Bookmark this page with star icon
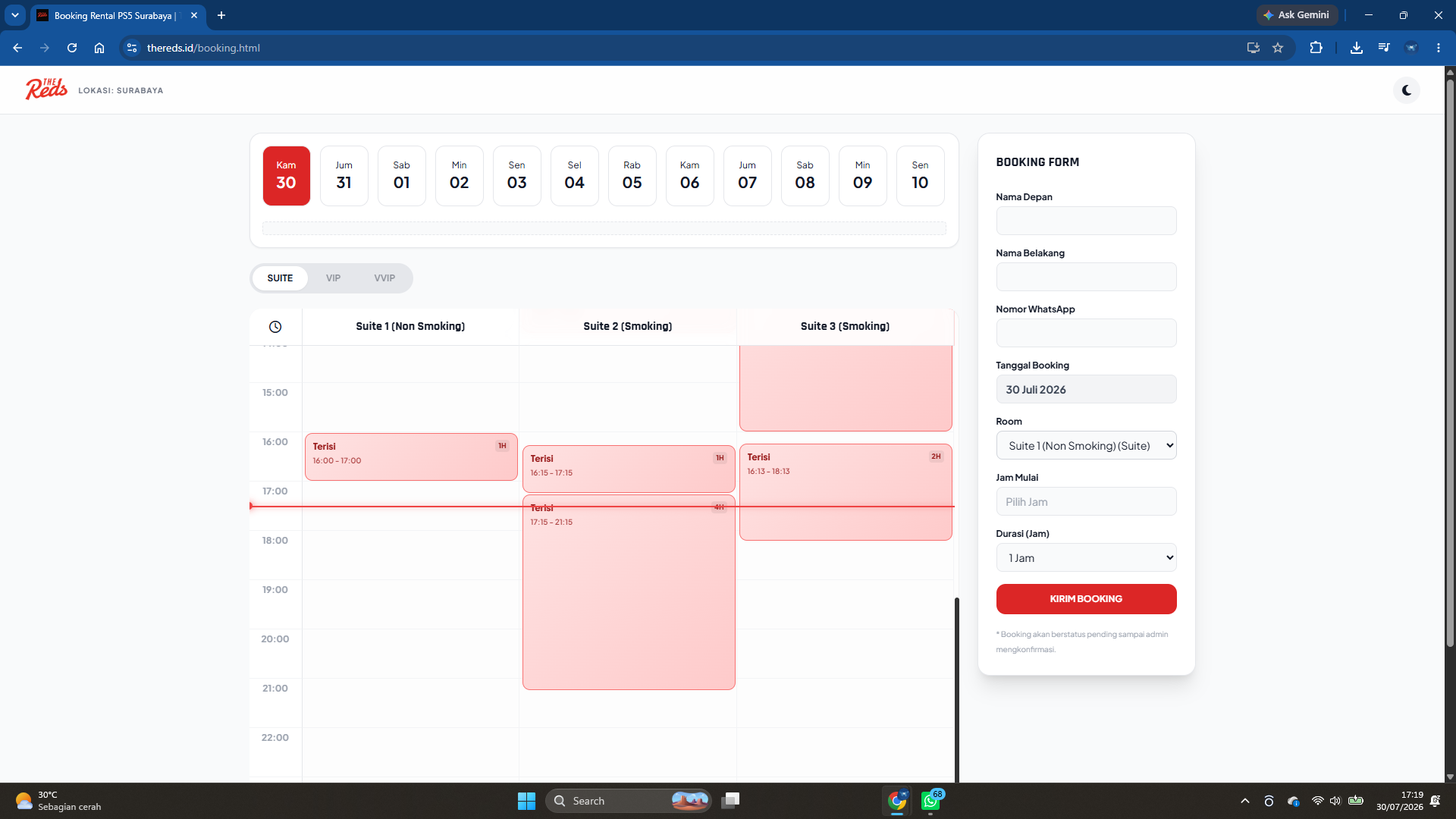 [1278, 48]
